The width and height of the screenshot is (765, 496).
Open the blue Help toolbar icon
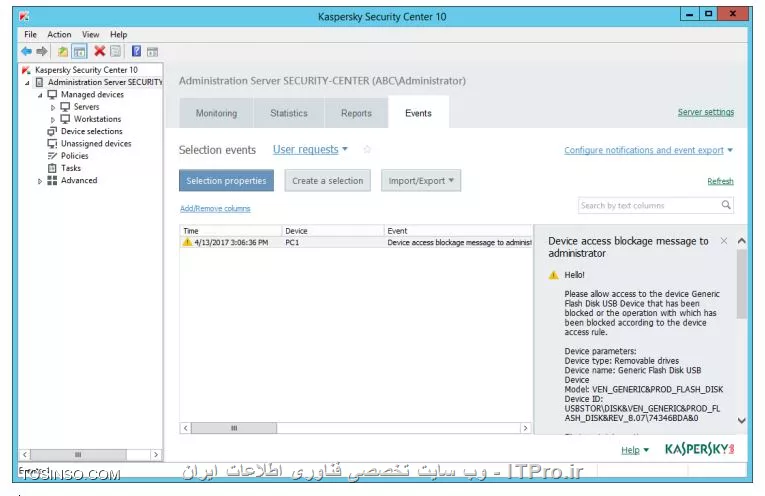tap(137, 51)
